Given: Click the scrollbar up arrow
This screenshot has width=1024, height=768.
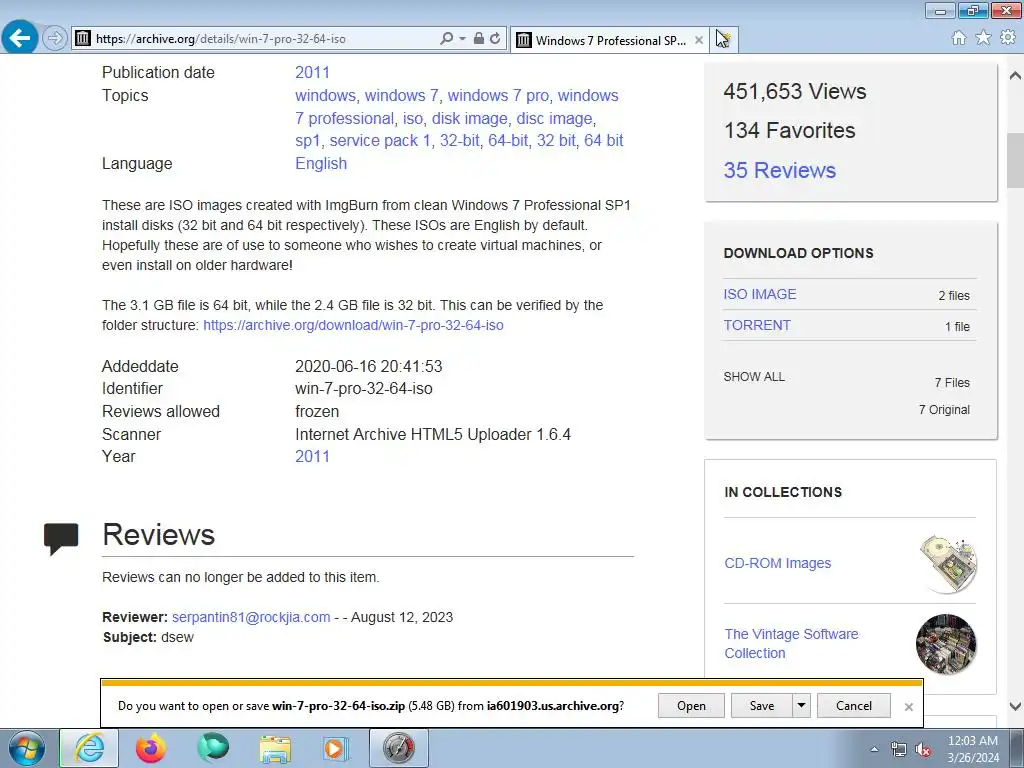Looking at the screenshot, I should coord(1015,76).
